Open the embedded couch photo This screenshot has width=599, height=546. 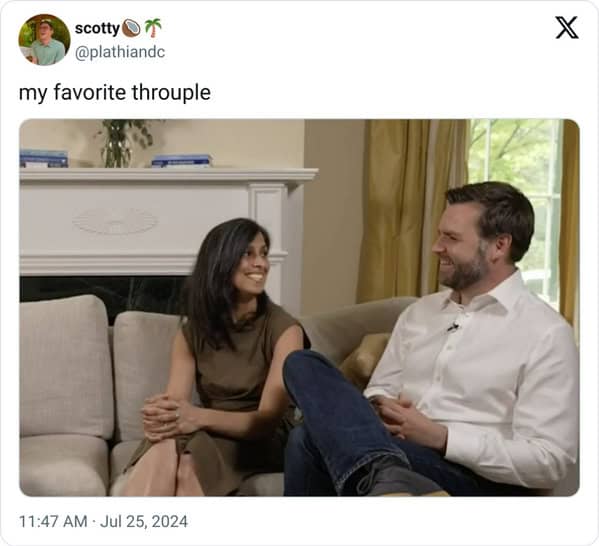pyautogui.click(x=300, y=308)
